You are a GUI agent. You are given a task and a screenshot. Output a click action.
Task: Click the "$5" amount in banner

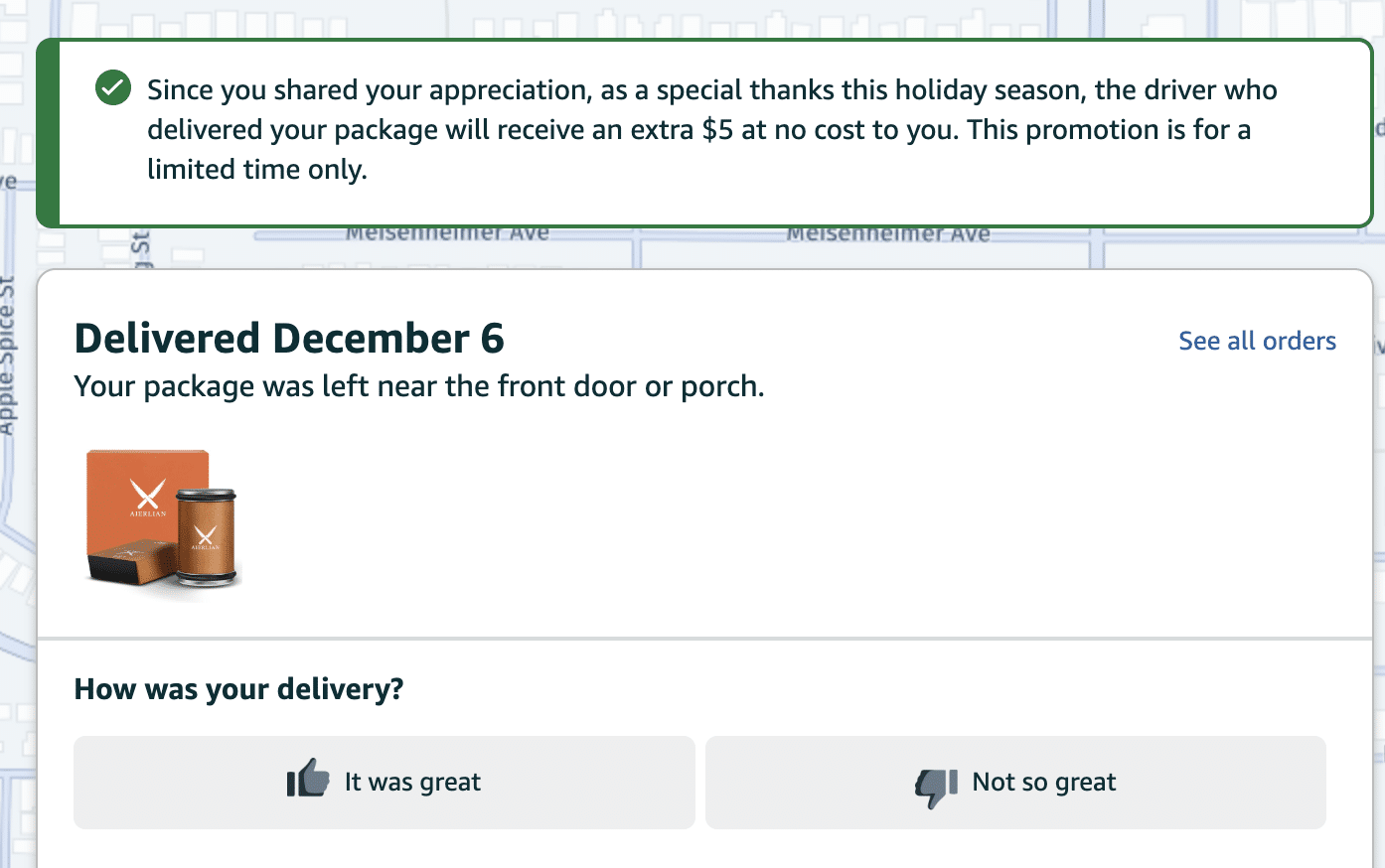pyautogui.click(x=716, y=130)
